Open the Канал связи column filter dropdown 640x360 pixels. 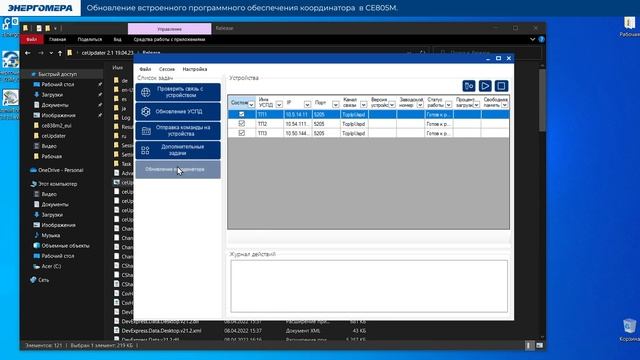[363, 105]
